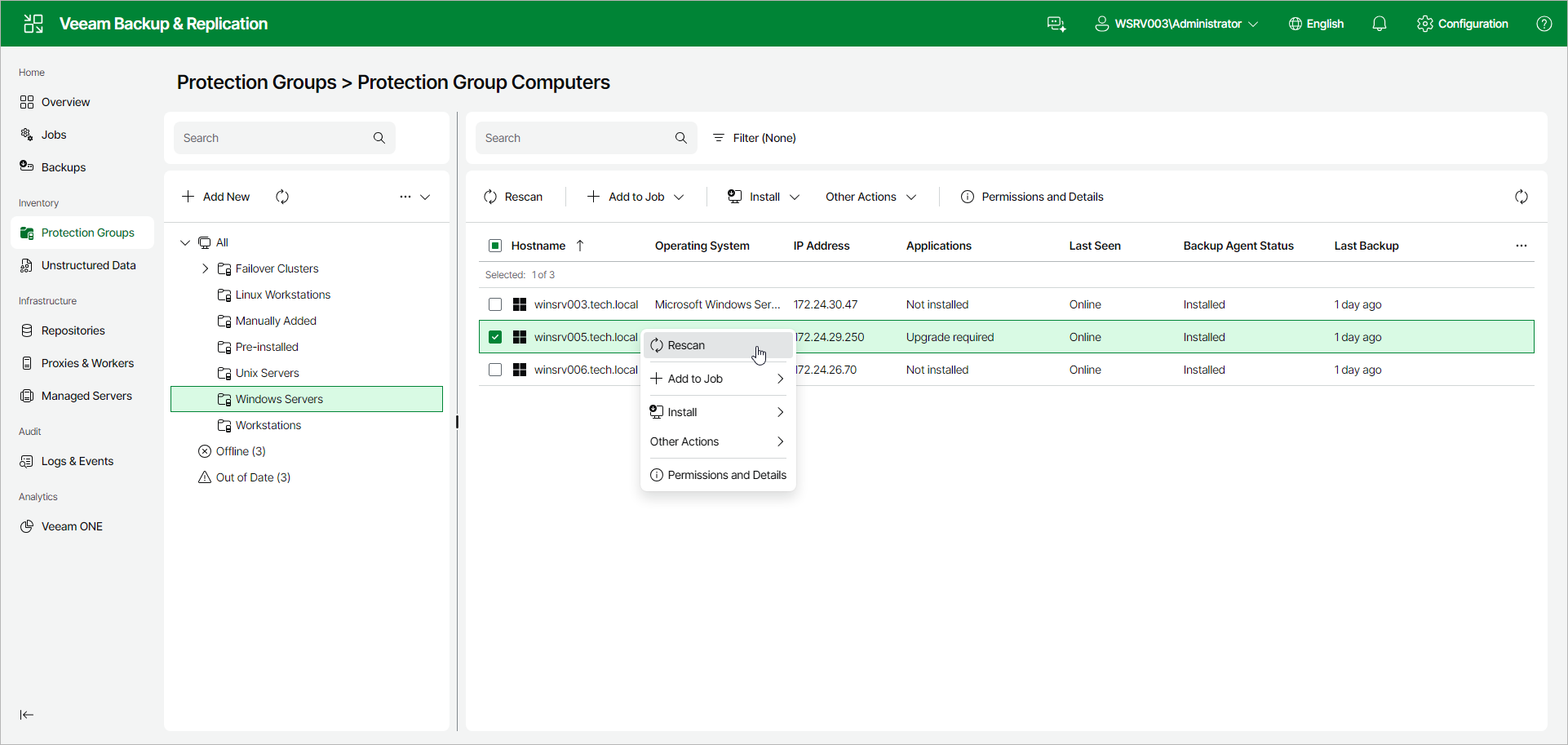Open the app launcher grid icon

pos(33,24)
